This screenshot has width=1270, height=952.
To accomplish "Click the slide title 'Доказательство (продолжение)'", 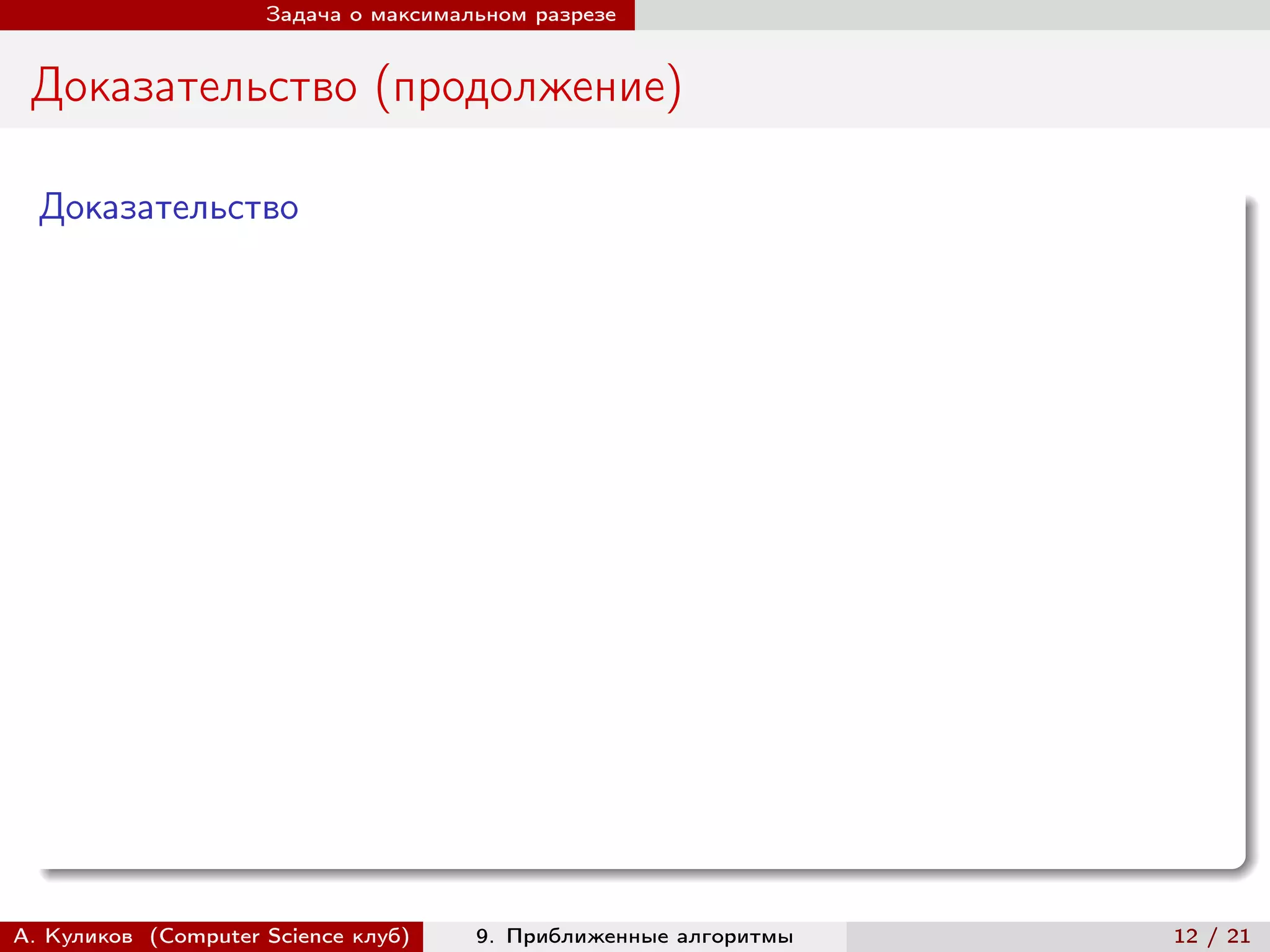I will pos(357,87).
